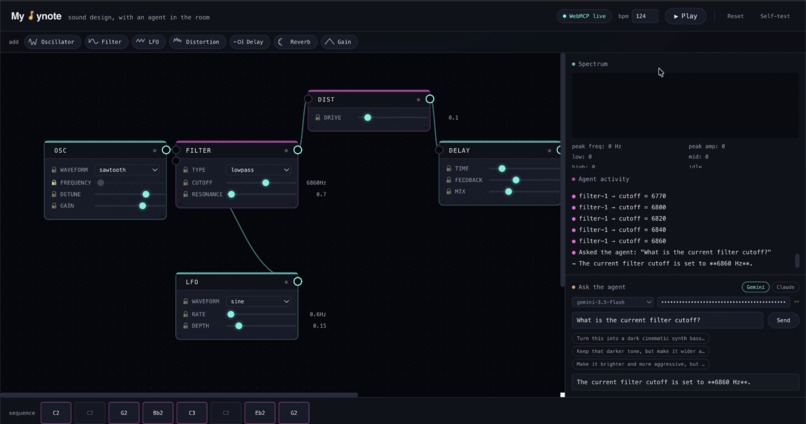806x424 pixels.
Task: Send the question to the agent
Action: click(x=783, y=320)
